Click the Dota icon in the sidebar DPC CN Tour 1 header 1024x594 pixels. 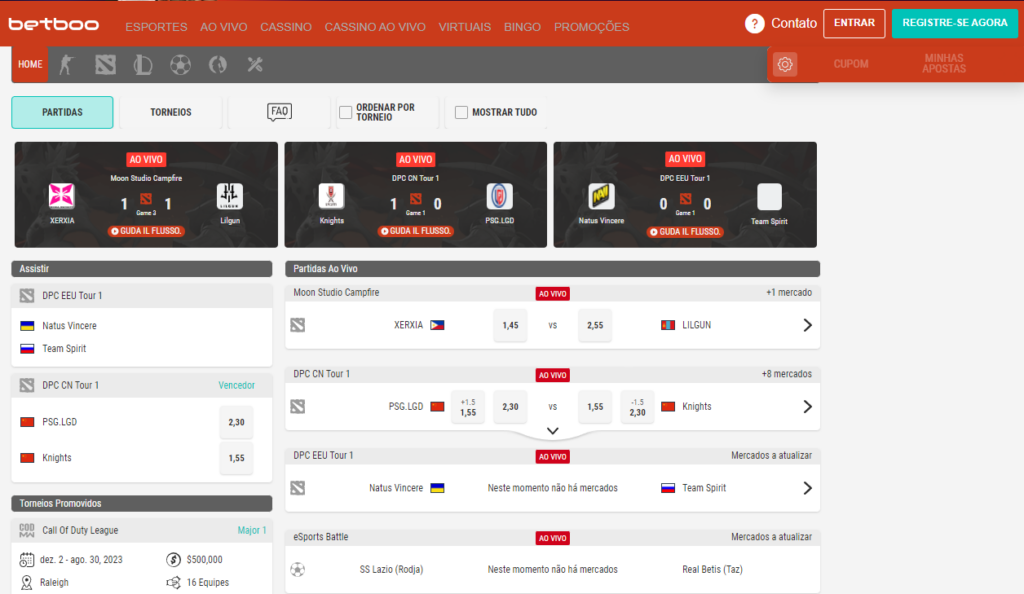point(27,385)
